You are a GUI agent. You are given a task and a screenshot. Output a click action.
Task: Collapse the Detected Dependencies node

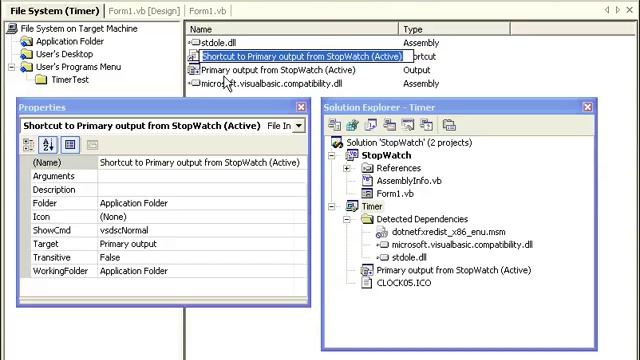[347, 219]
